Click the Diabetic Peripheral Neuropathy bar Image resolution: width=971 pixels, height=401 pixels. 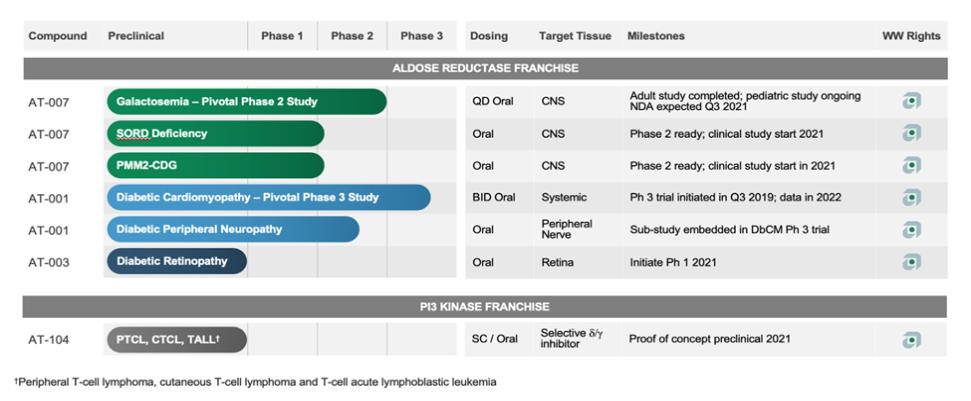232,229
